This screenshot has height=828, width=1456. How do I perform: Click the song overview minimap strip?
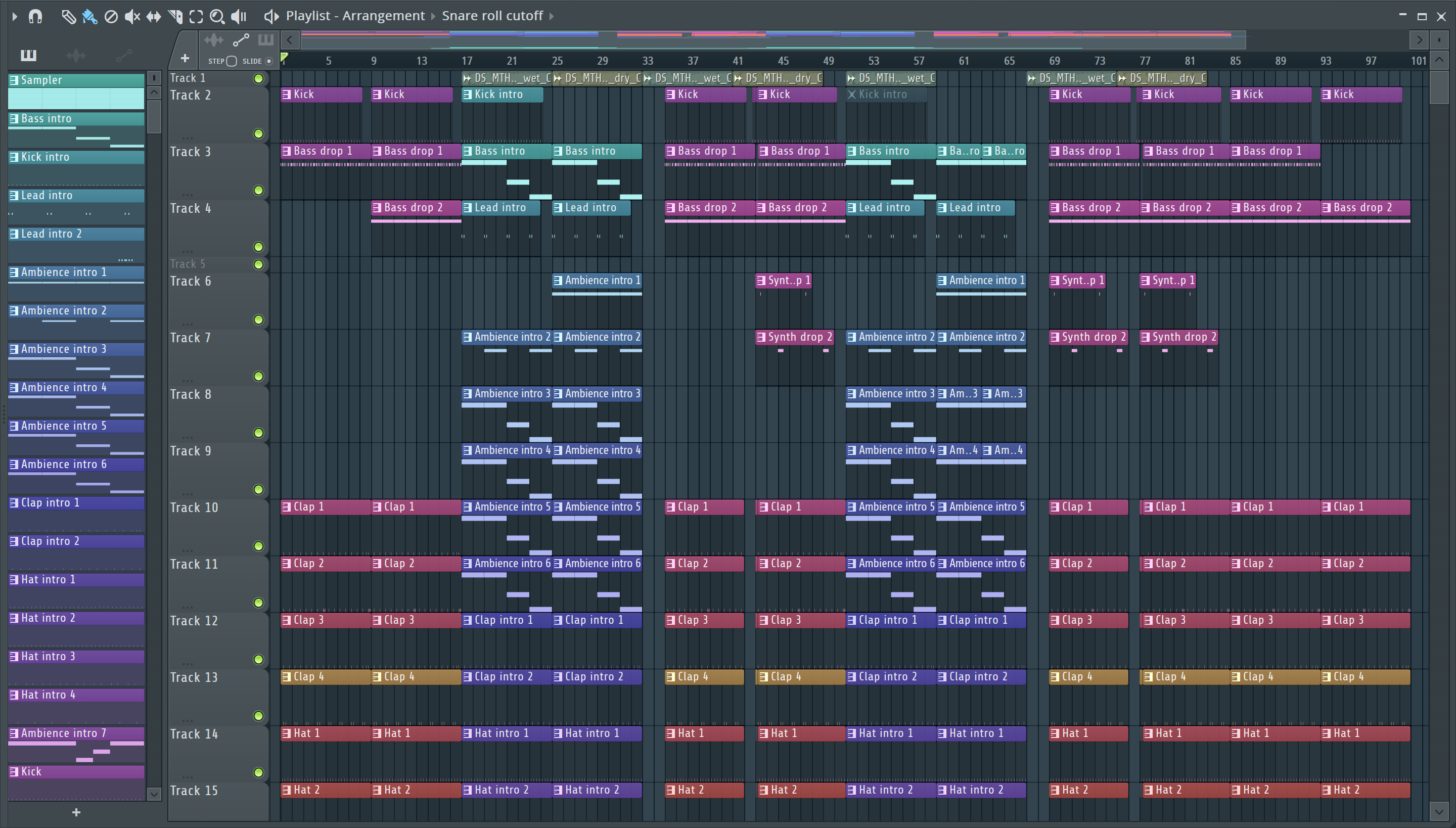pos(773,40)
